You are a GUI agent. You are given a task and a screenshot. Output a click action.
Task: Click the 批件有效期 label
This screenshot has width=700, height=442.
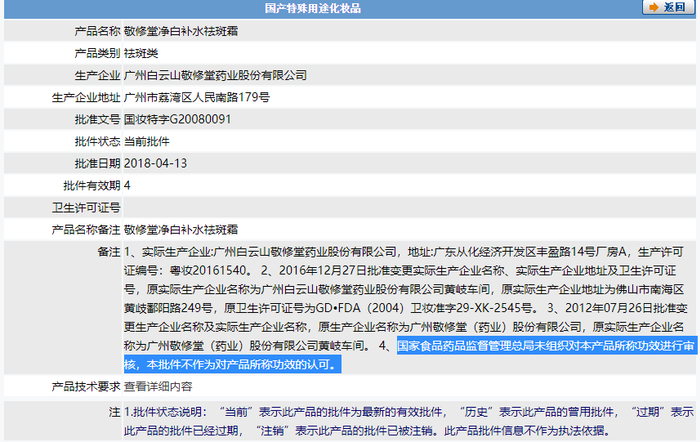click(92, 185)
